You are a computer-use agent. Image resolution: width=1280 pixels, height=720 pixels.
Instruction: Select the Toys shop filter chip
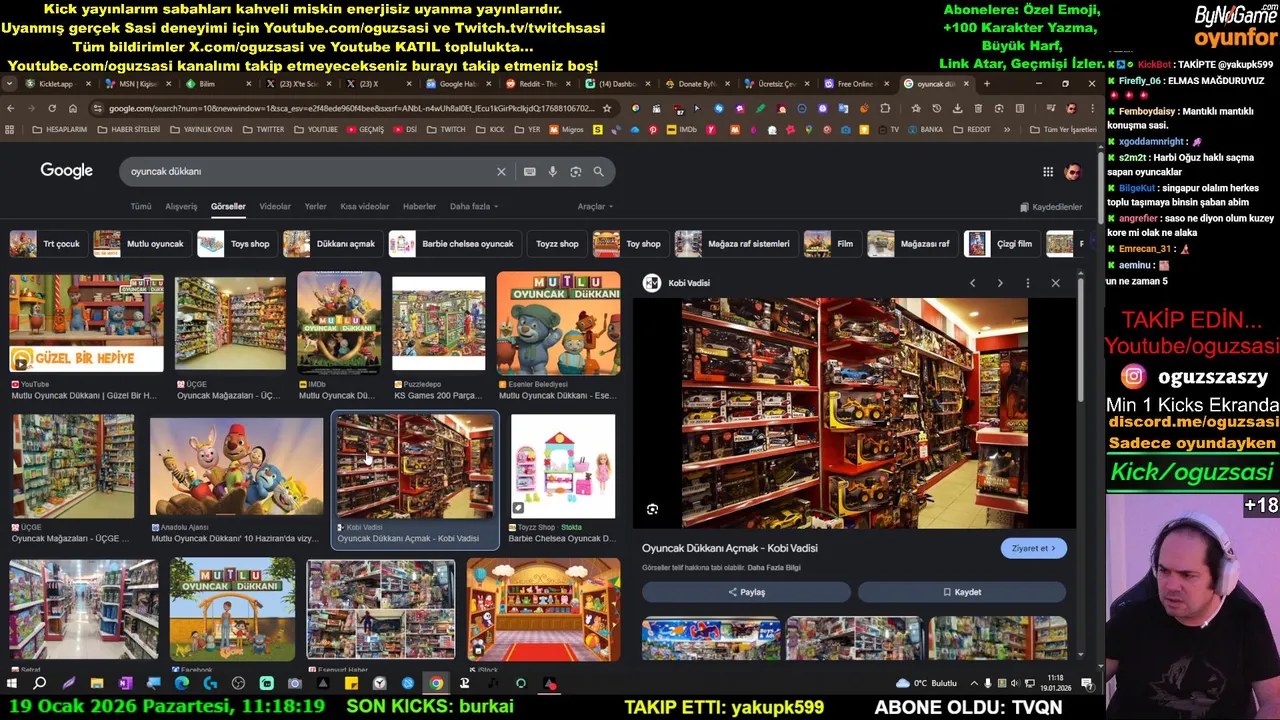[235, 244]
